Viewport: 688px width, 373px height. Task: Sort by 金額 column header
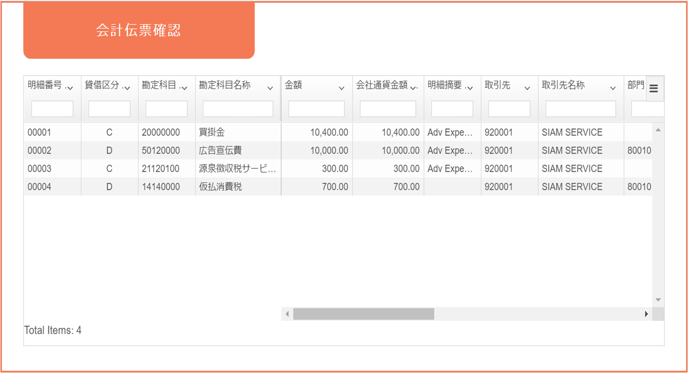(293, 85)
